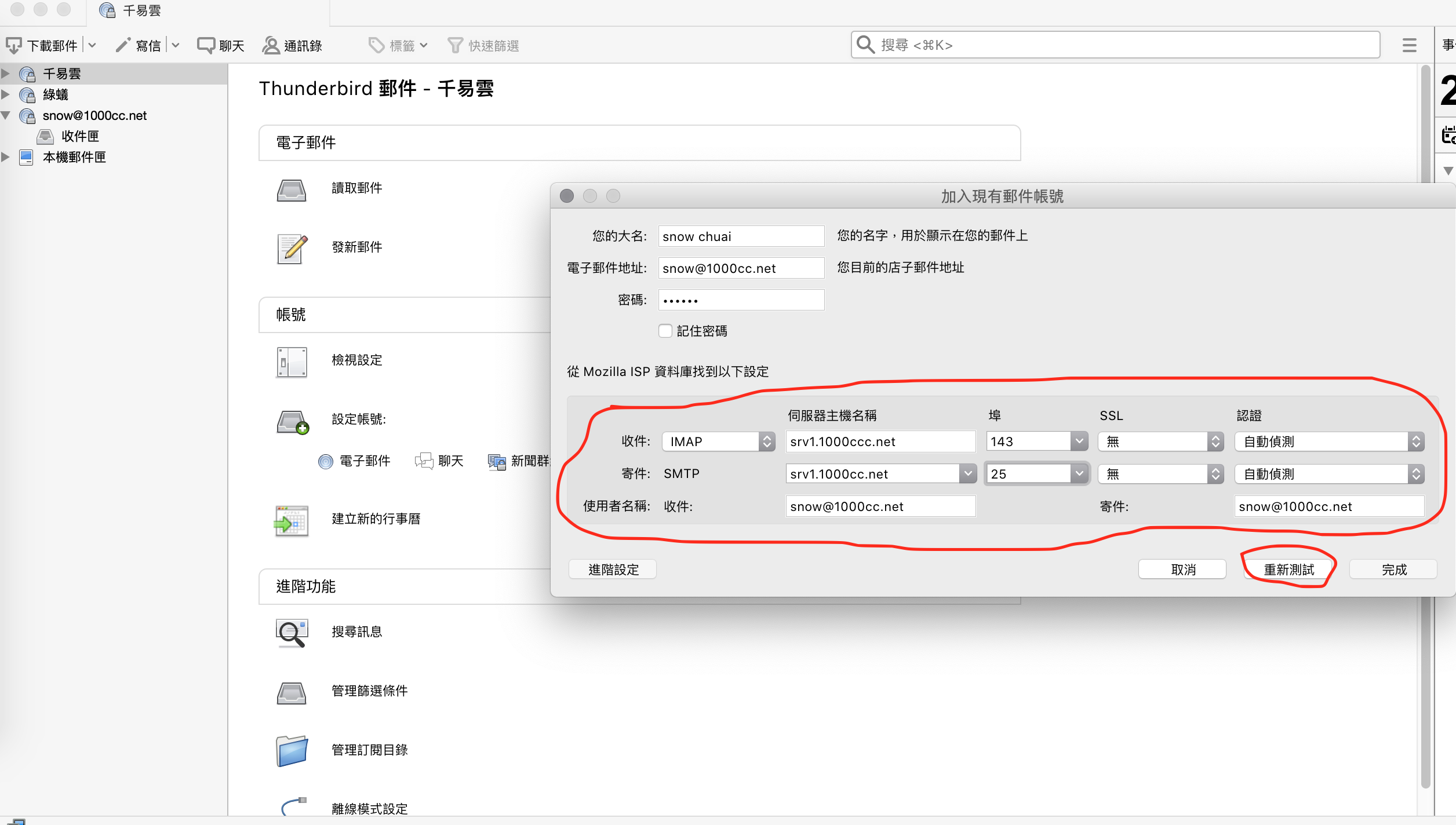Click incoming username snow@1000cc.net field
This screenshot has height=825, width=1456.
[880, 506]
